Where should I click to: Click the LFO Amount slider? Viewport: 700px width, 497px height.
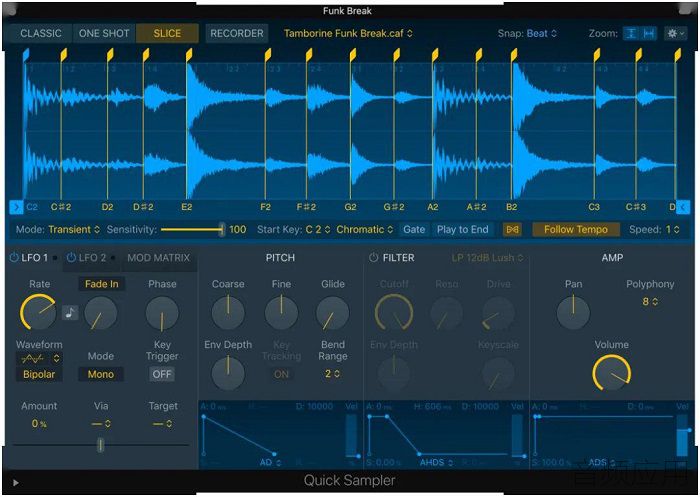click(x=101, y=445)
